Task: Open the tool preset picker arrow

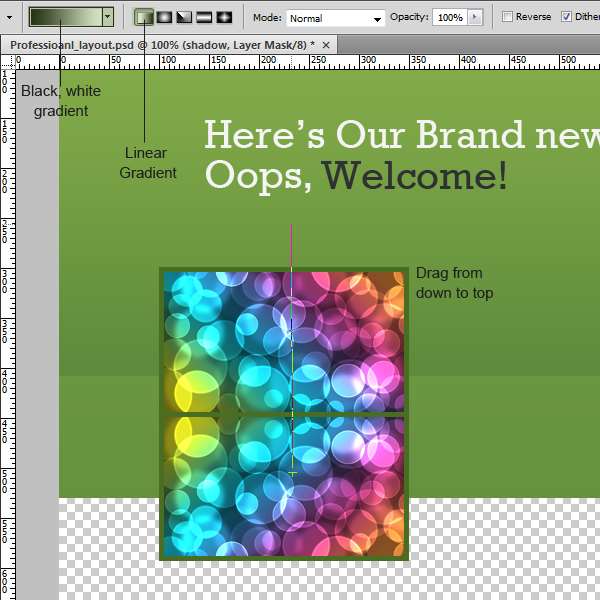Action: tap(9, 18)
